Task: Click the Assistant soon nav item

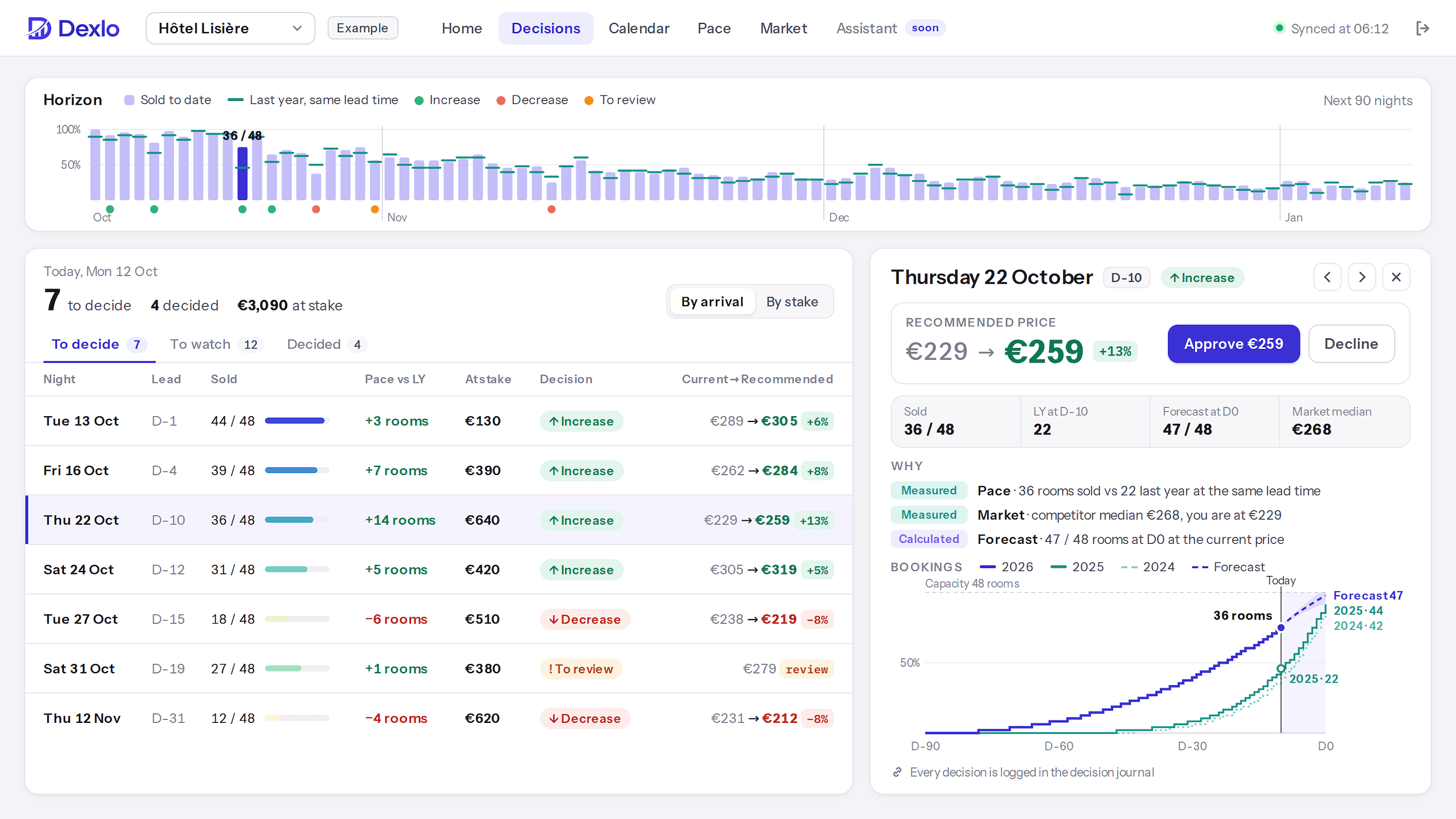Action: click(890, 28)
